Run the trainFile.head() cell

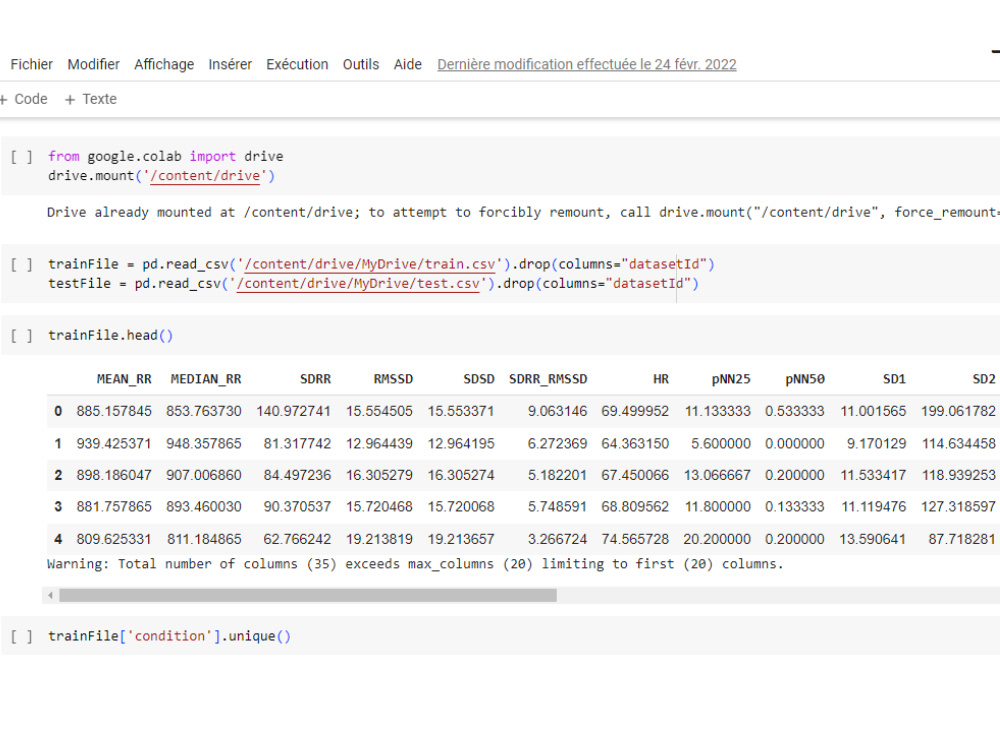pyautogui.click(x=21, y=335)
